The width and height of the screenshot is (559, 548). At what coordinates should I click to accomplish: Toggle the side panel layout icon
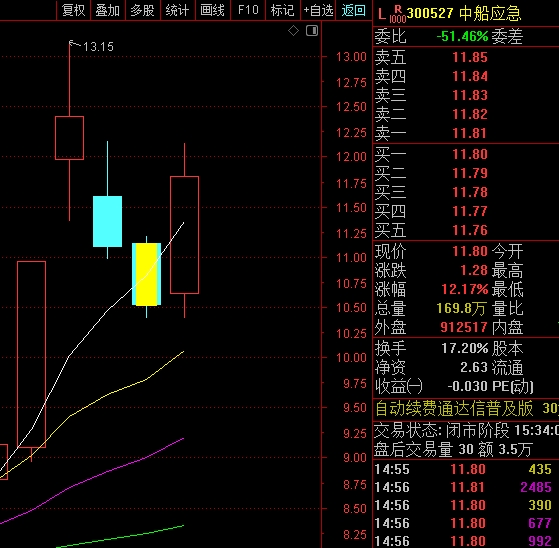click(312, 31)
